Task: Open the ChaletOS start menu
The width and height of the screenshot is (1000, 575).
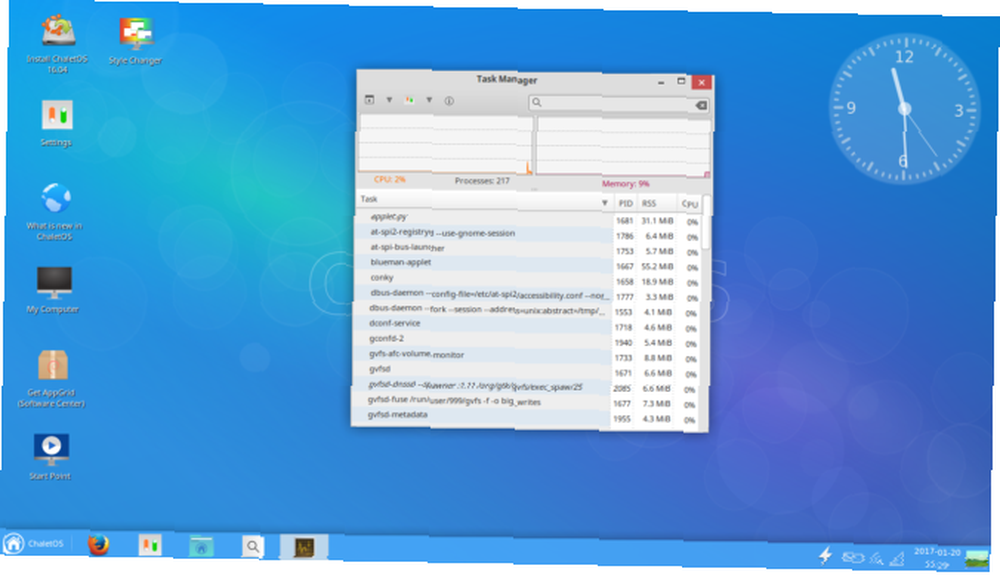Action: pos(34,544)
